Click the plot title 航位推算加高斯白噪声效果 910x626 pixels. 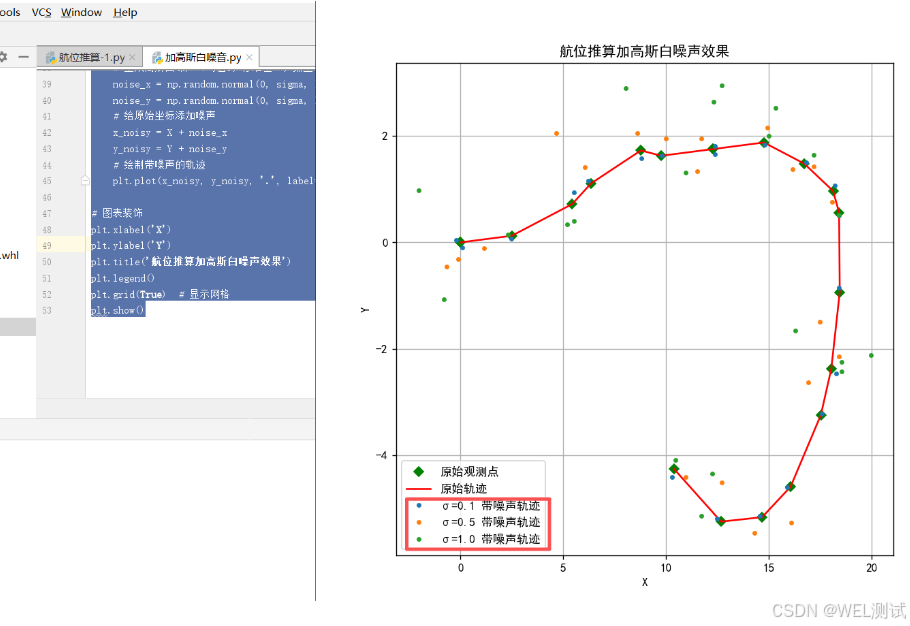pyautogui.click(x=644, y=51)
